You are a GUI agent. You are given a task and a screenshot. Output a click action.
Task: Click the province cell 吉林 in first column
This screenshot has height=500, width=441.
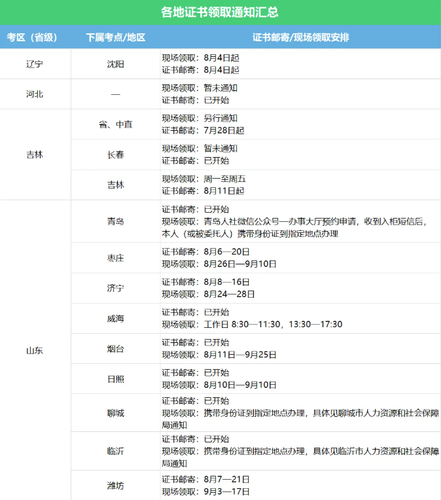[x=35, y=155]
